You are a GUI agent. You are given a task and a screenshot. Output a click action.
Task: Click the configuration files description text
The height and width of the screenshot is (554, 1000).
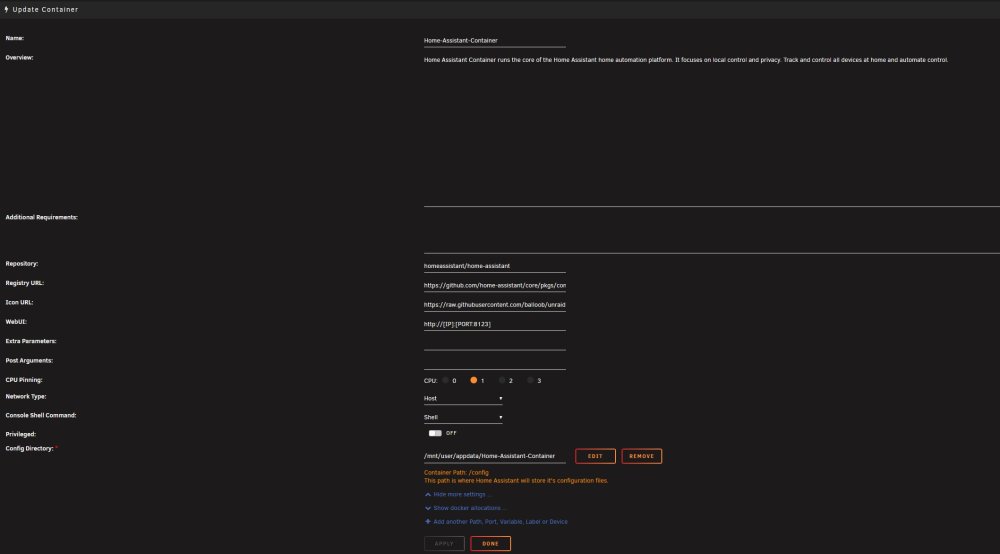515,481
